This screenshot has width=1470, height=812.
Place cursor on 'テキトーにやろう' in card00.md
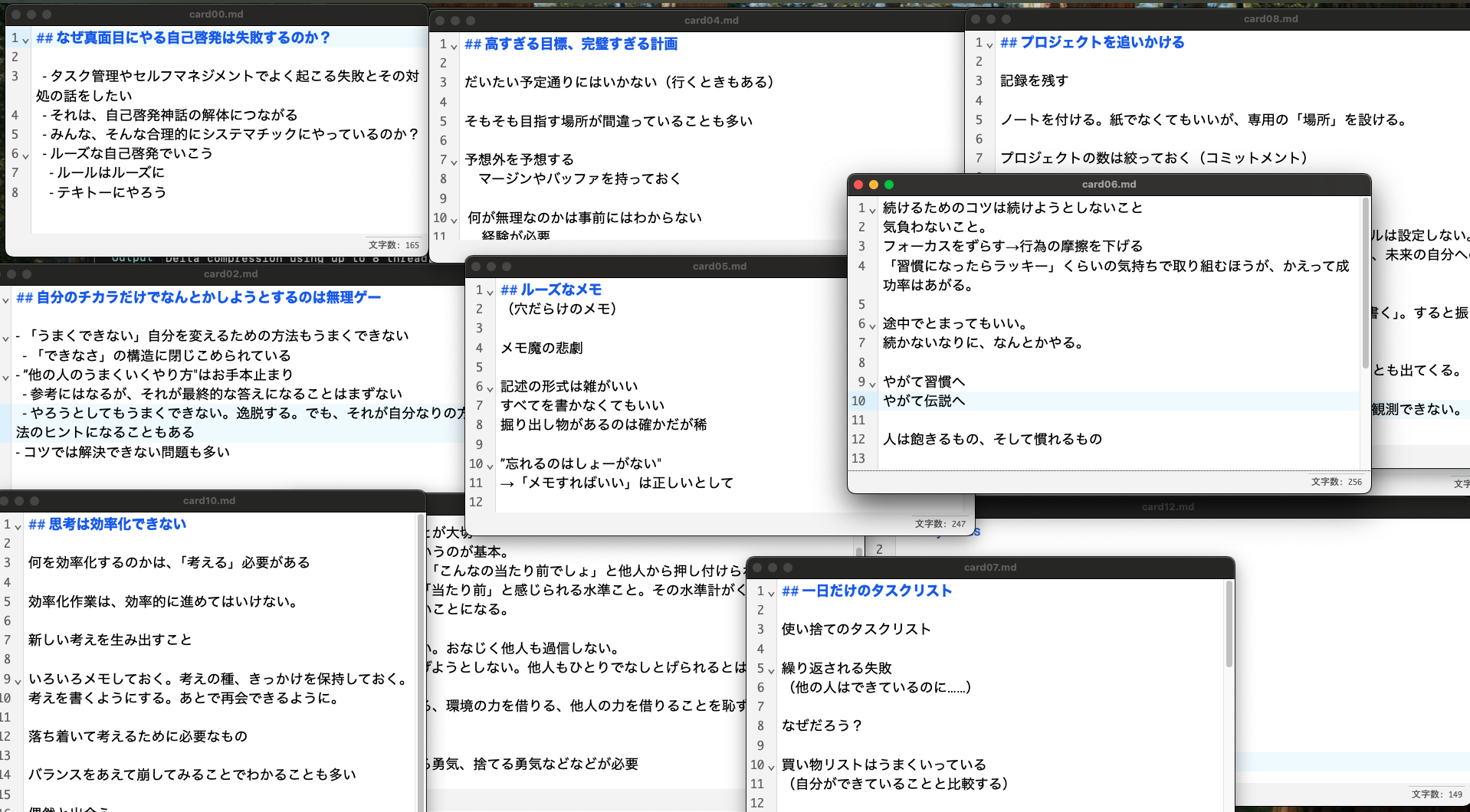click(111, 192)
